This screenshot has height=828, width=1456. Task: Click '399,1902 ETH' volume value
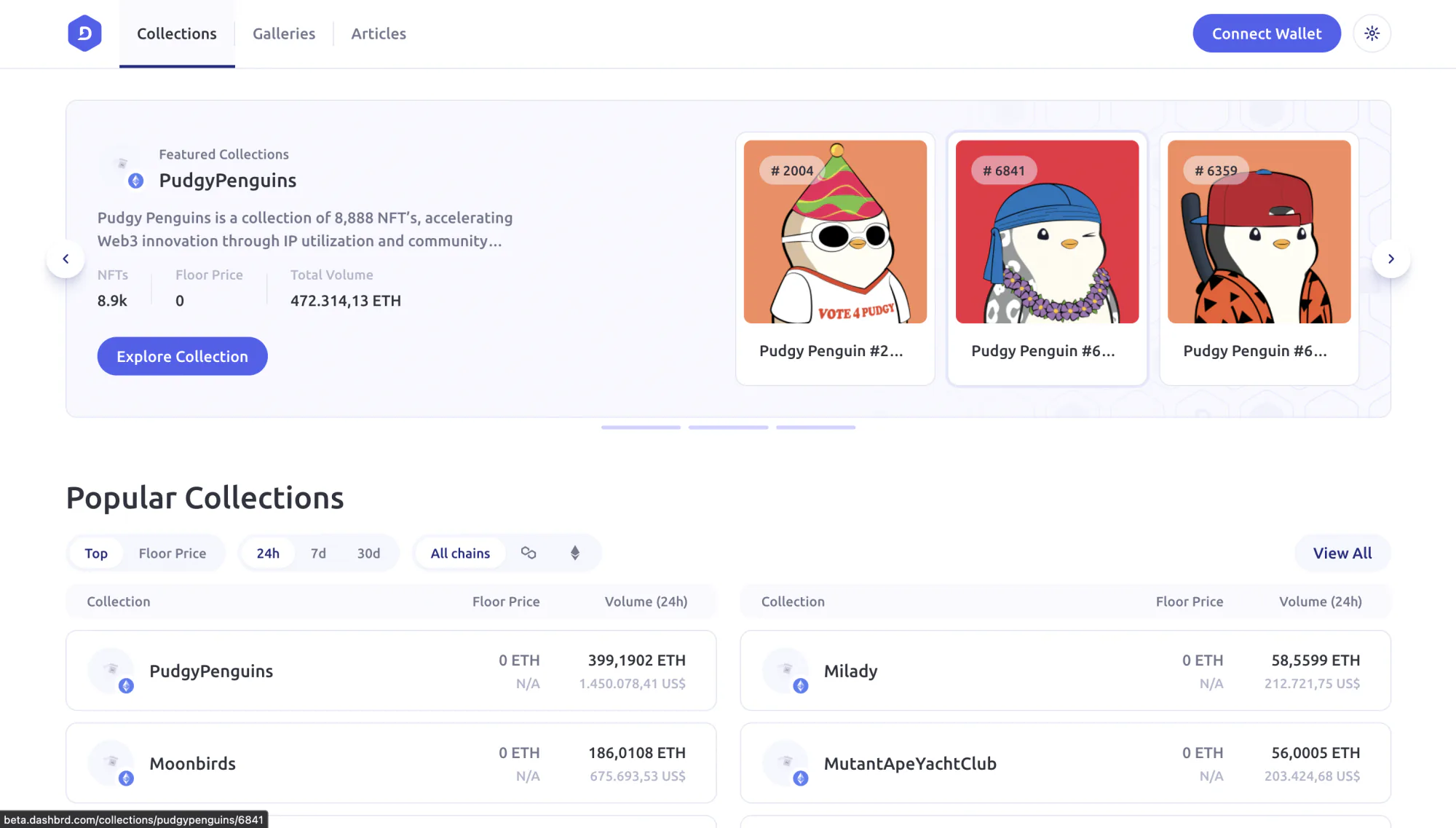[637, 661]
